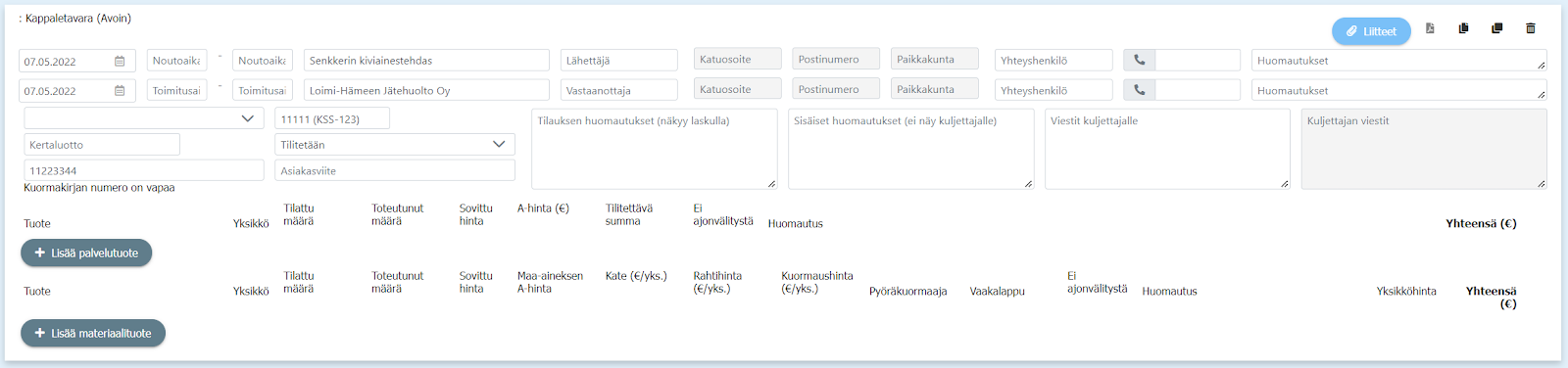Select the waybill number field 11223344
This screenshot has width=1568, height=368.
pos(144,170)
